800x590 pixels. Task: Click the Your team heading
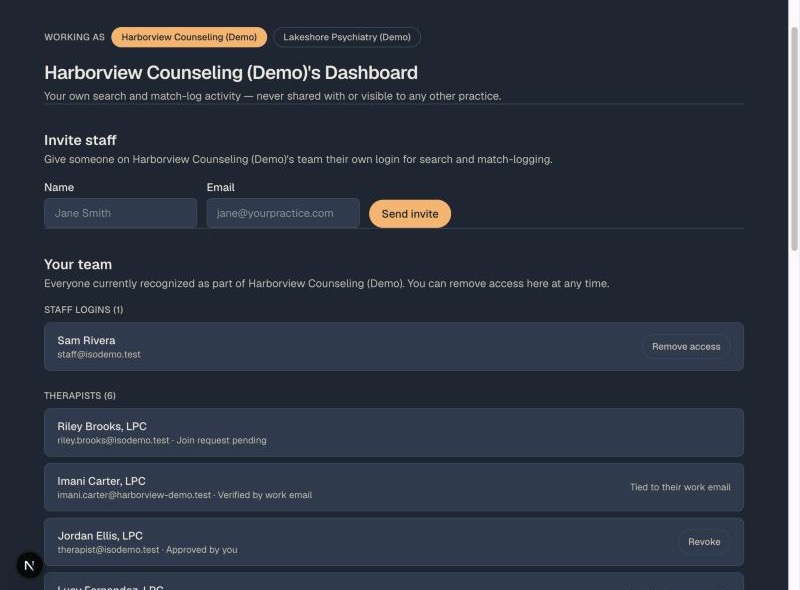click(78, 264)
